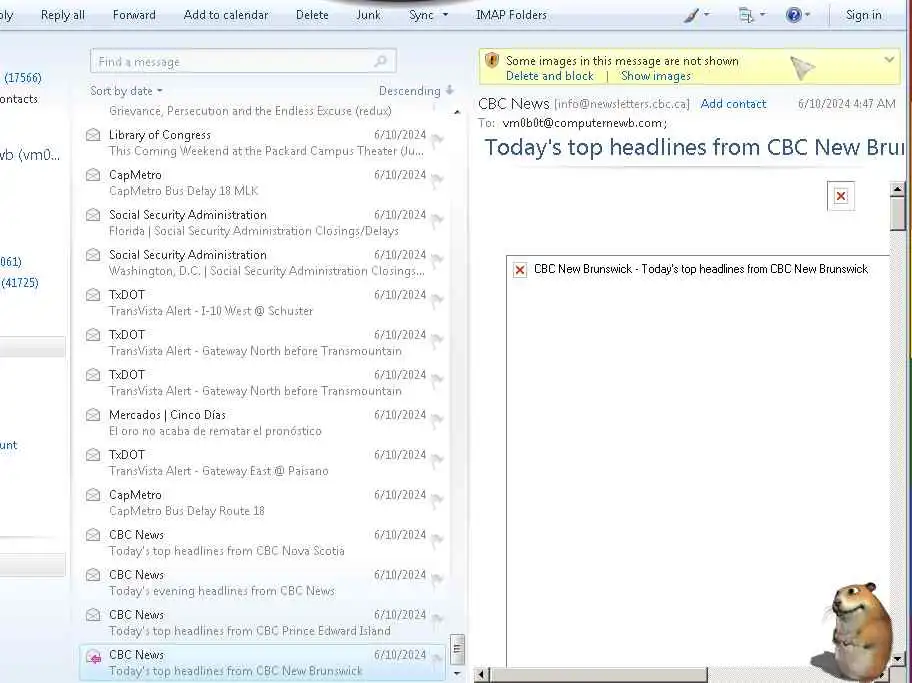Choose Add to calendar in toolbar

[x=226, y=15]
